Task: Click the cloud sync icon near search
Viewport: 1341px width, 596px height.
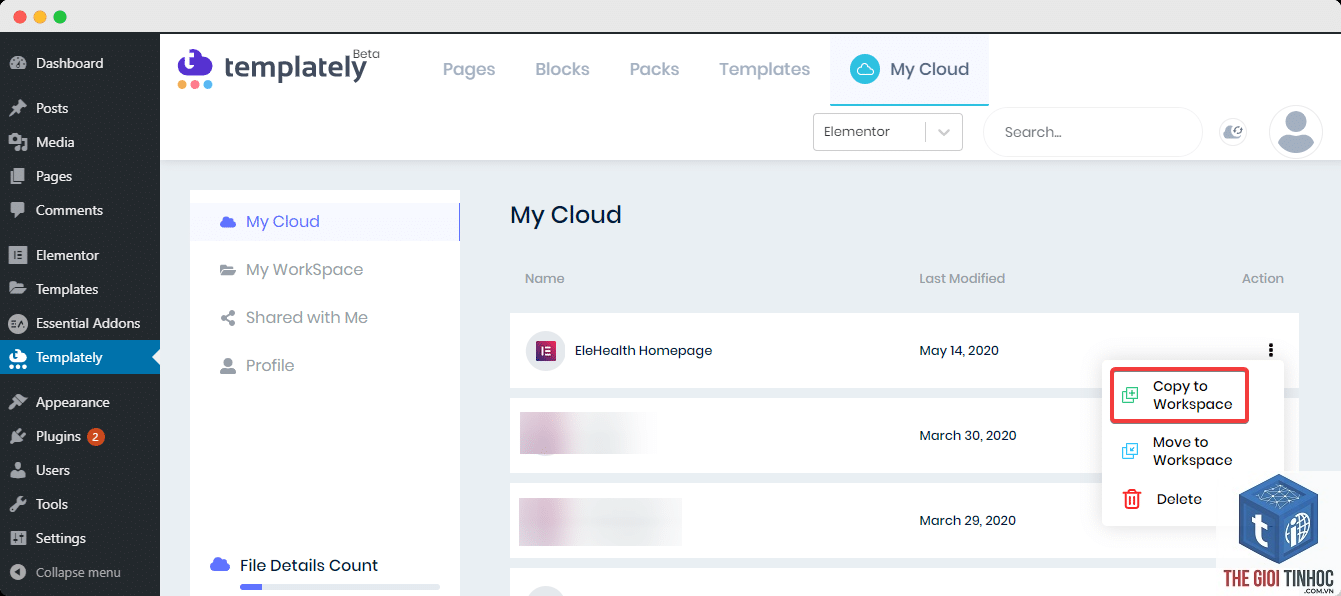Action: click(x=1233, y=132)
